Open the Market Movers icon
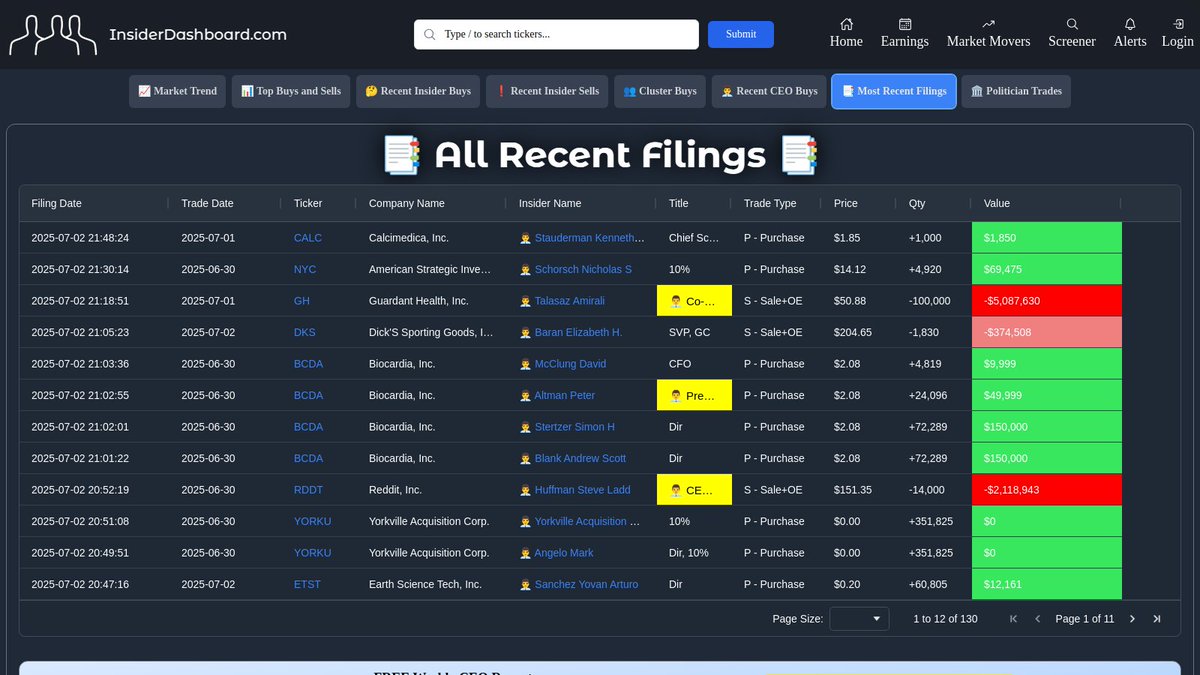This screenshot has height=675, width=1200. 989,24
